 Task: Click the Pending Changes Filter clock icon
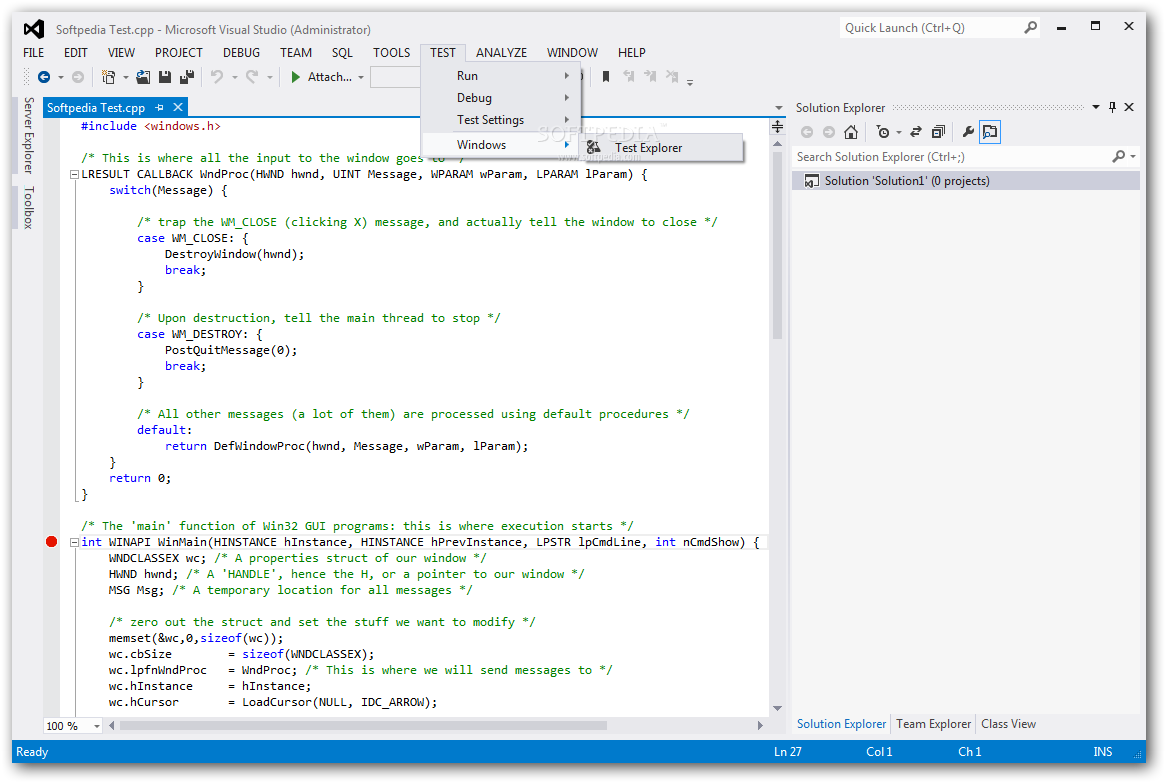pyautogui.click(x=883, y=132)
